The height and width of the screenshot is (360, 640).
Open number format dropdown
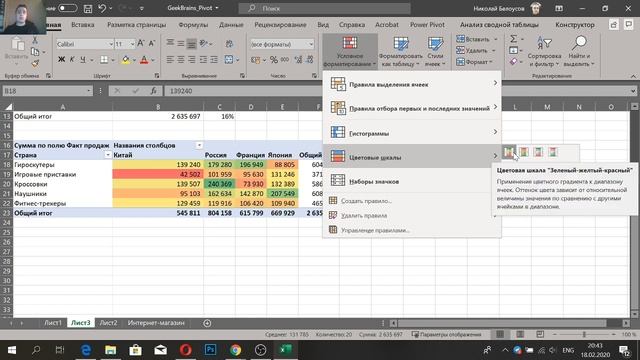[x=311, y=44]
